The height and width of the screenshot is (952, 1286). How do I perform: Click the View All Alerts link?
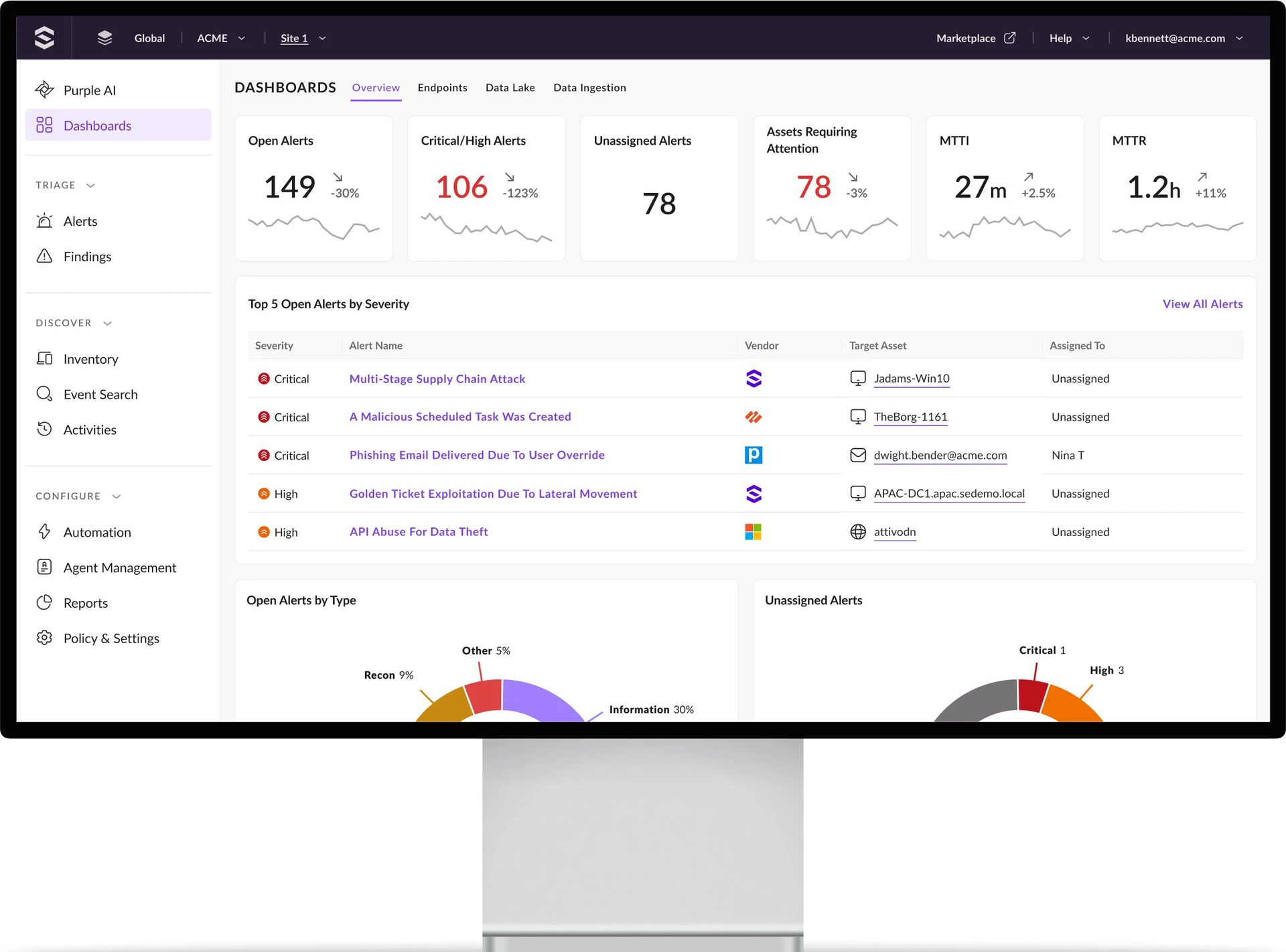click(1202, 304)
